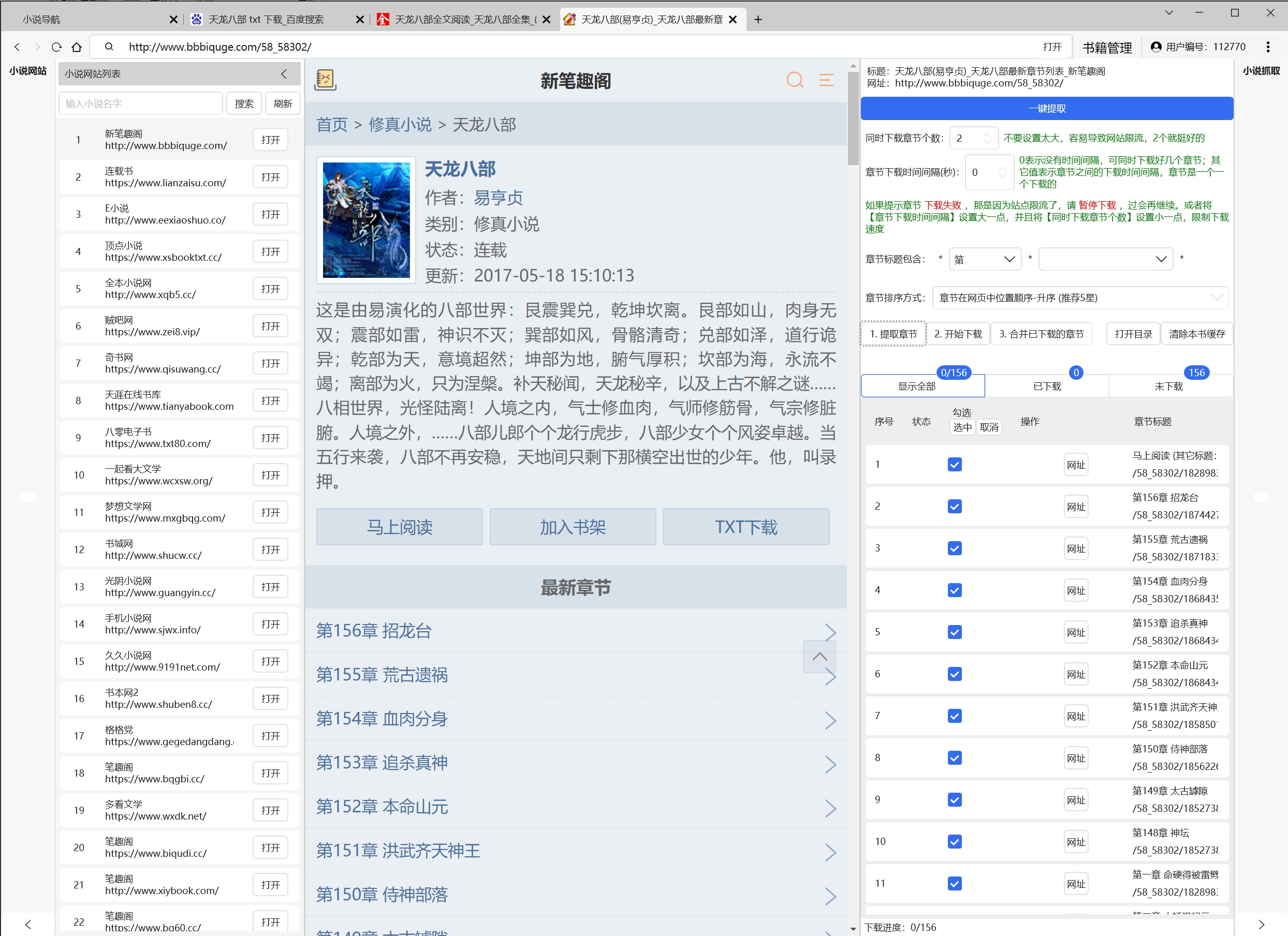This screenshot has height=936, width=1288.
Task: Open chapter 第156章 招龙台 arrow
Action: [x=830, y=631]
